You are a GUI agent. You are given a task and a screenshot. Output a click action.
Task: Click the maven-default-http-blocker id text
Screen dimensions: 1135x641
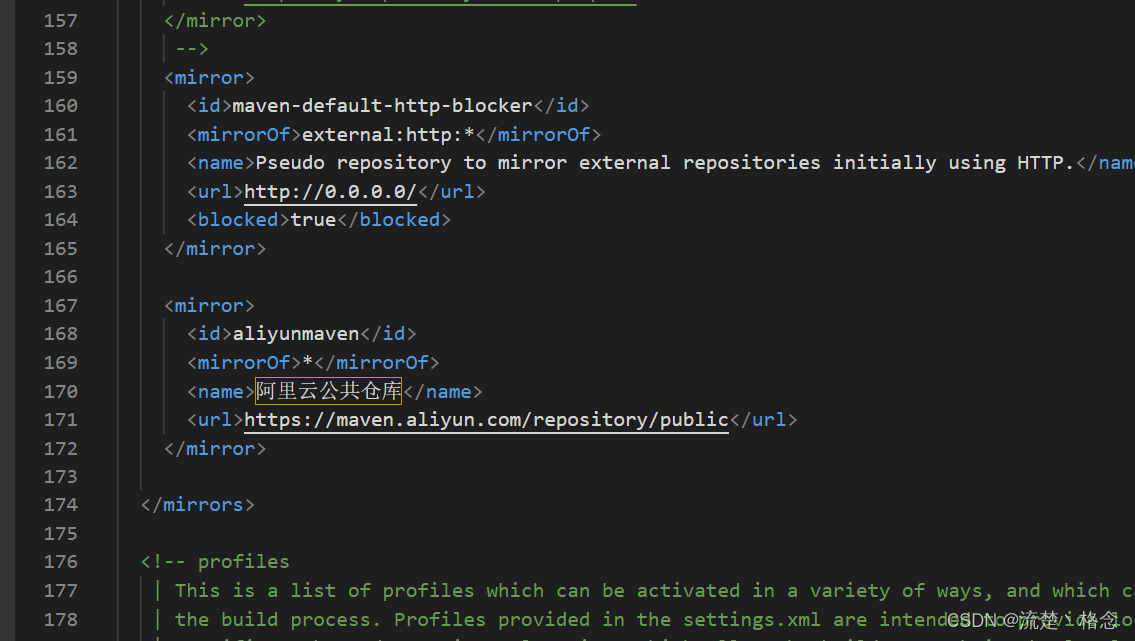pyautogui.click(x=382, y=105)
